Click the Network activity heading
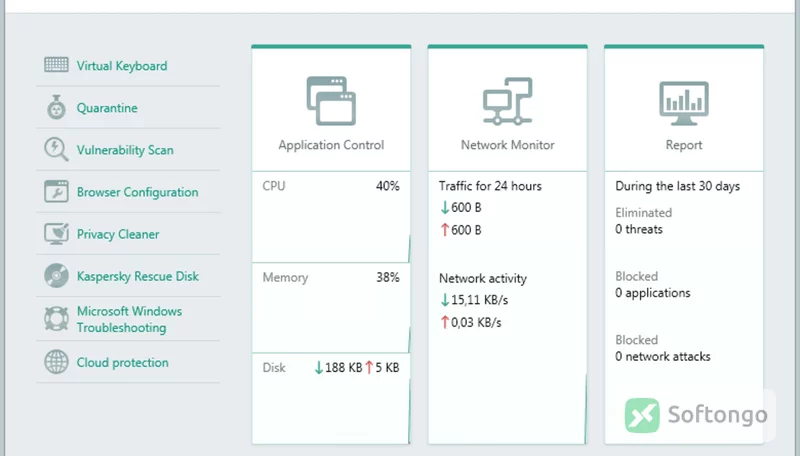 point(483,278)
